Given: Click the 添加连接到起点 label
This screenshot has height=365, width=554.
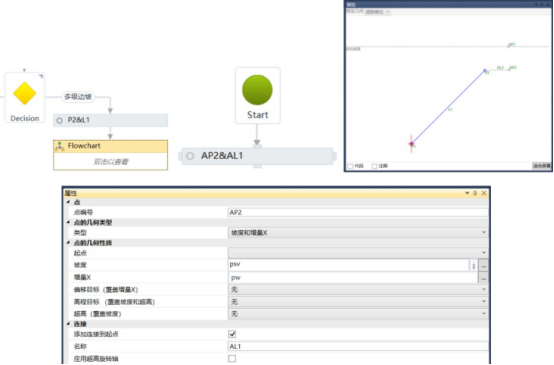Looking at the screenshot, I should point(96,334).
